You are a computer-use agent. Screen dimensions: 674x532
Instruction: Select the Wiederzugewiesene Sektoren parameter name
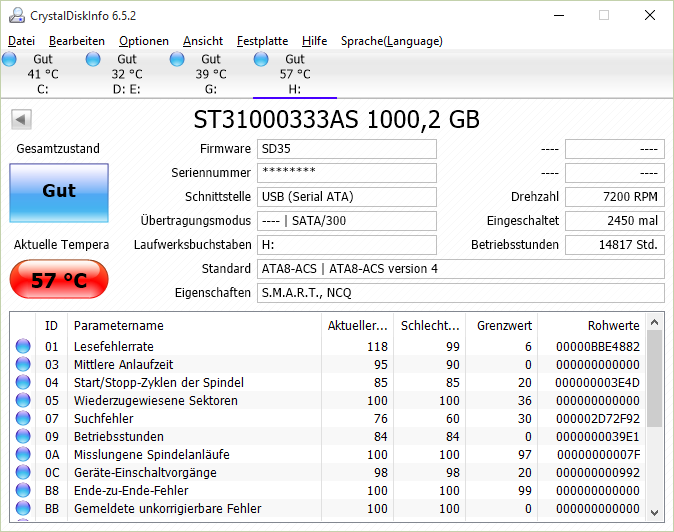[156, 401]
